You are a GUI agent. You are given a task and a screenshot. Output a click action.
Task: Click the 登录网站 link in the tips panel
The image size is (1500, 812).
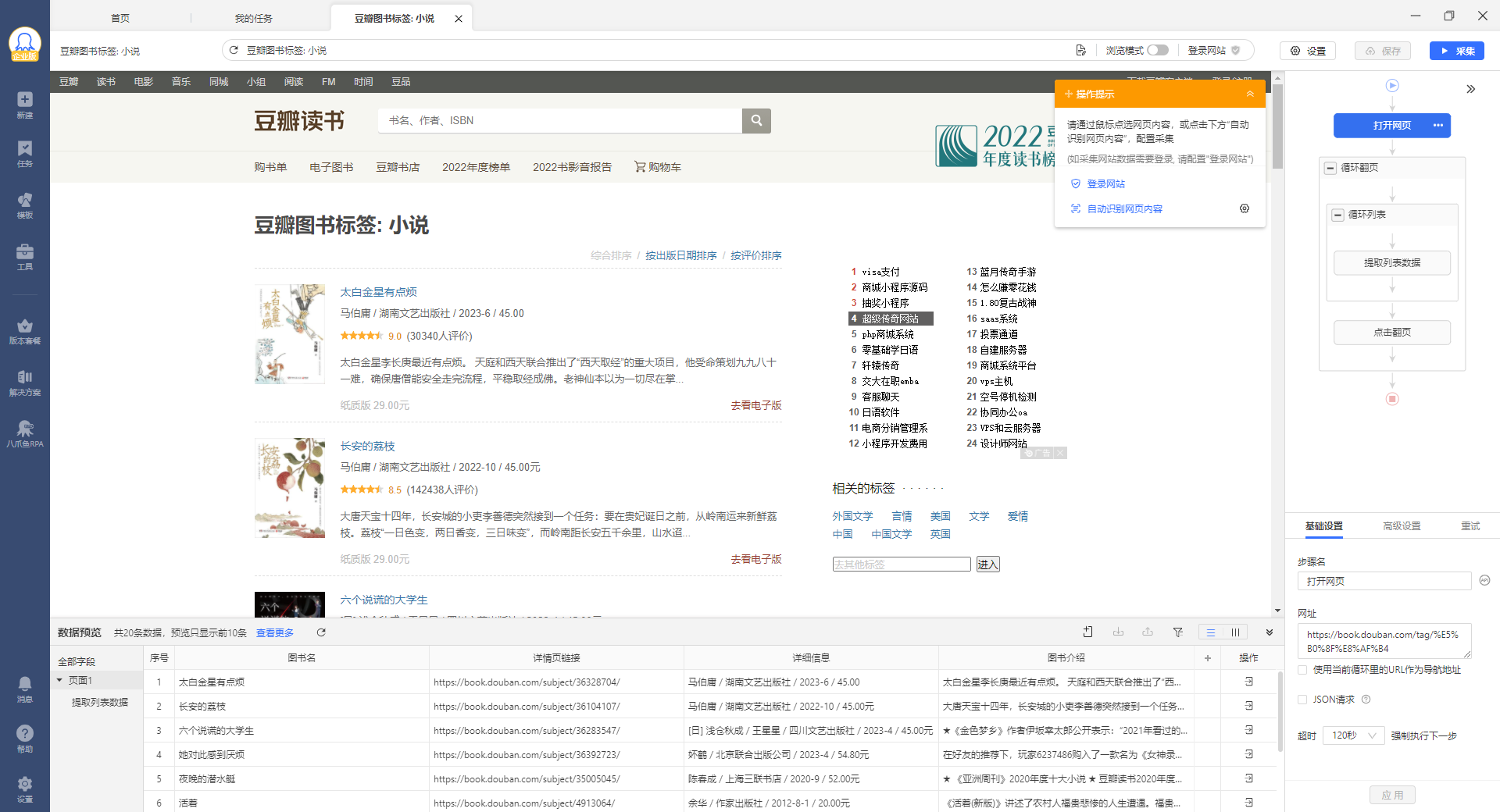click(x=1105, y=183)
